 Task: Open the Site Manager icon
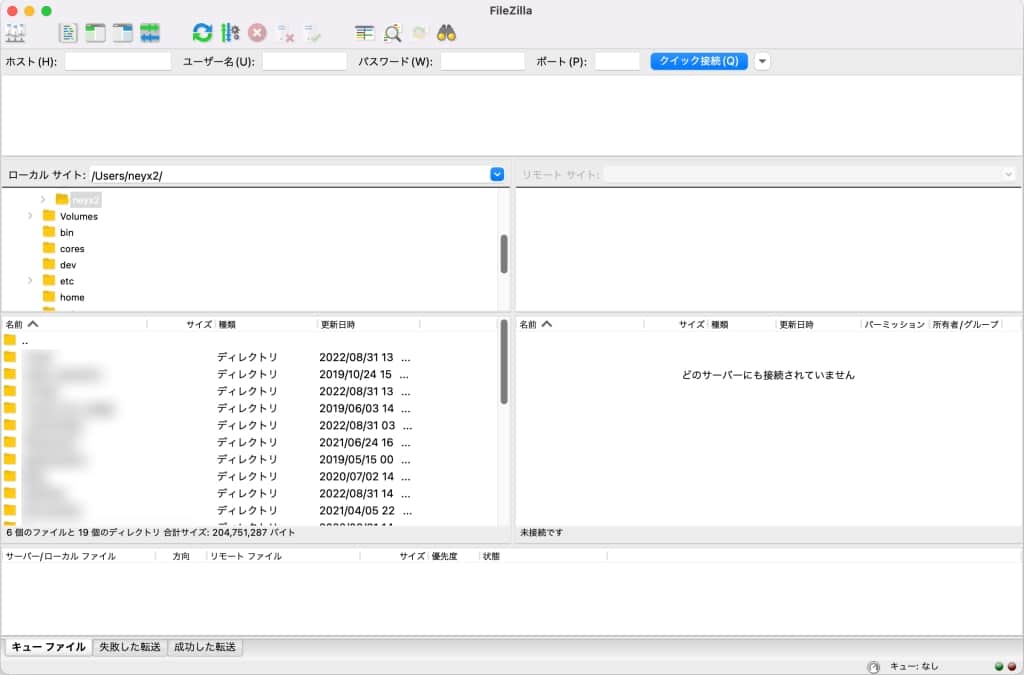pos(14,33)
